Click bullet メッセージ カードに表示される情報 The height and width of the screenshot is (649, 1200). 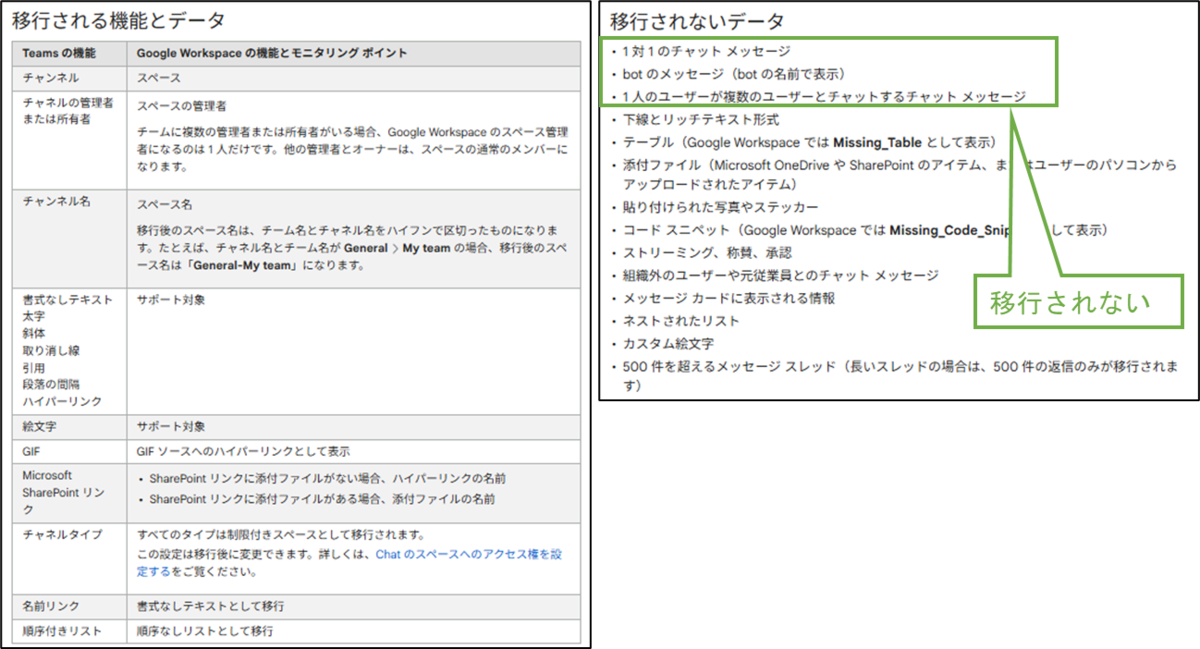coord(728,298)
